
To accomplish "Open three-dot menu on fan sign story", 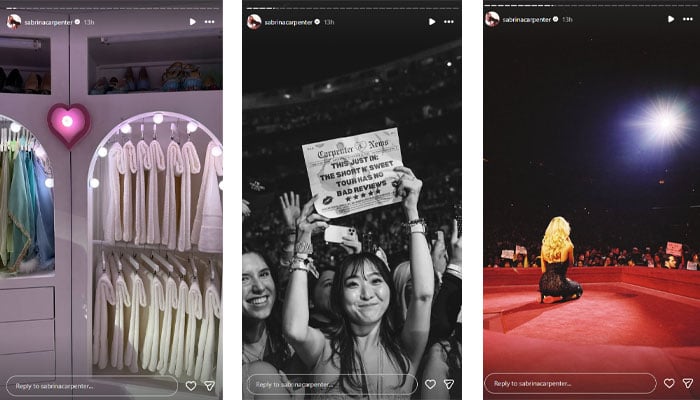I will (x=449, y=22).
